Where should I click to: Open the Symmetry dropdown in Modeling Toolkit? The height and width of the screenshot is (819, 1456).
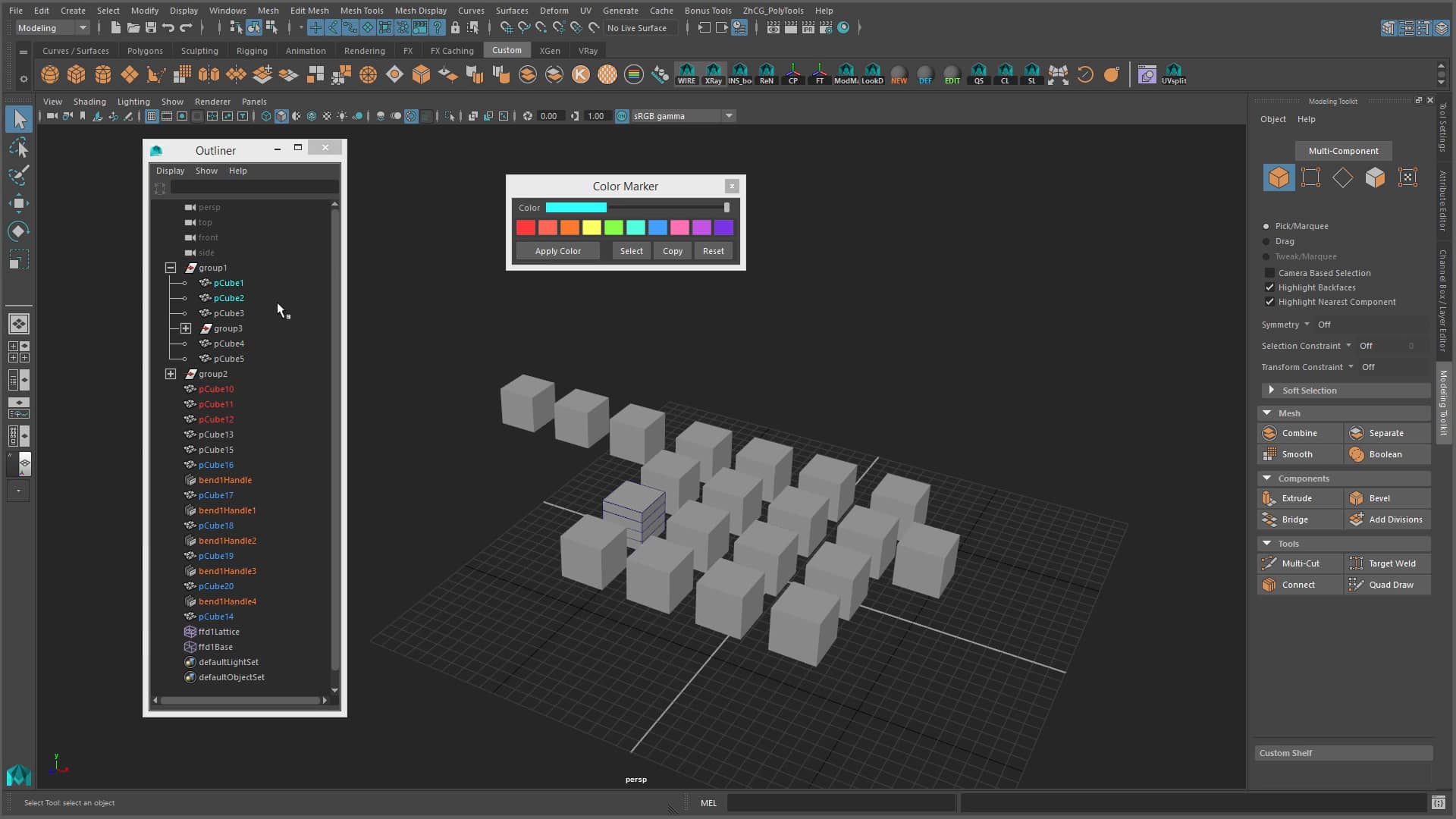coord(1307,324)
